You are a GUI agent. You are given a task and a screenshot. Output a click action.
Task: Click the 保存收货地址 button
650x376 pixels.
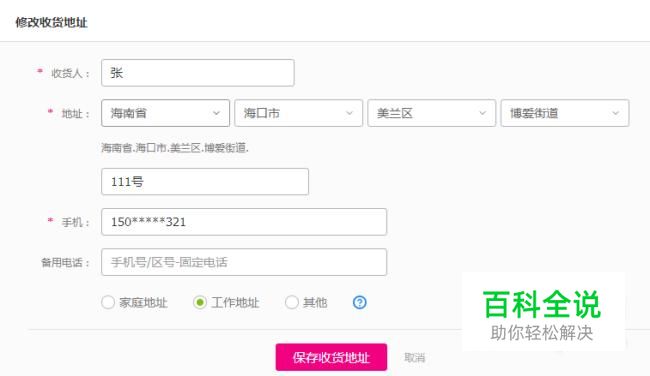click(331, 357)
